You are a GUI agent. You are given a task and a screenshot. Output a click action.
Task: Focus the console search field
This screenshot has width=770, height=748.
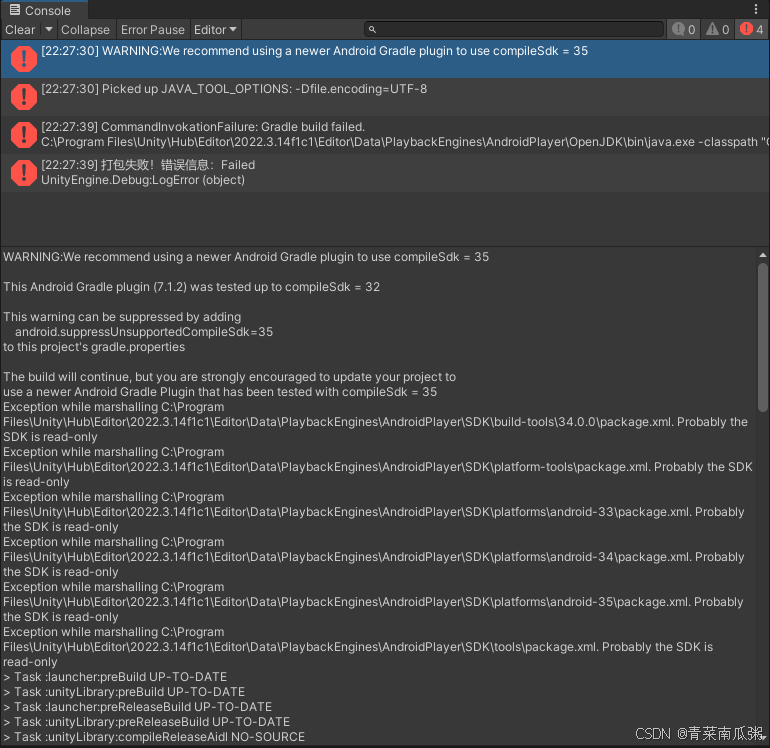click(514, 29)
